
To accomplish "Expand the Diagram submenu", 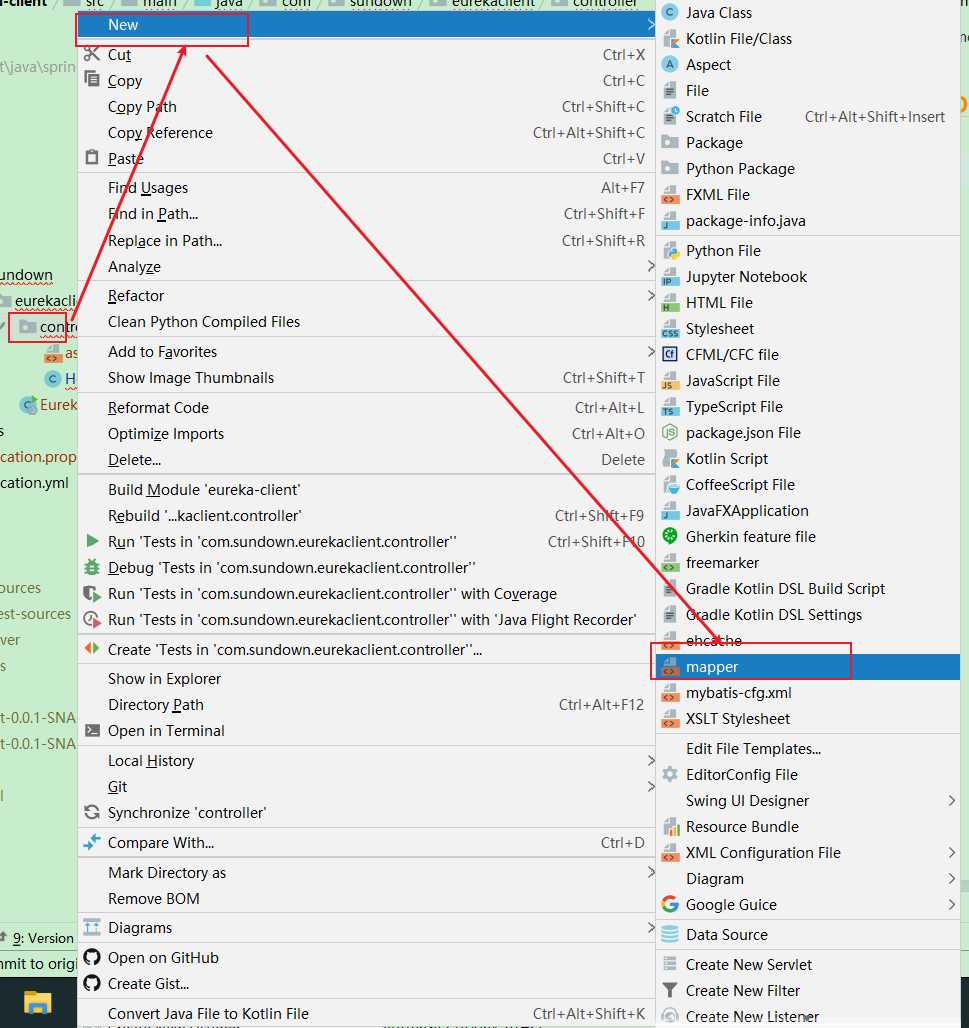I will [951, 879].
